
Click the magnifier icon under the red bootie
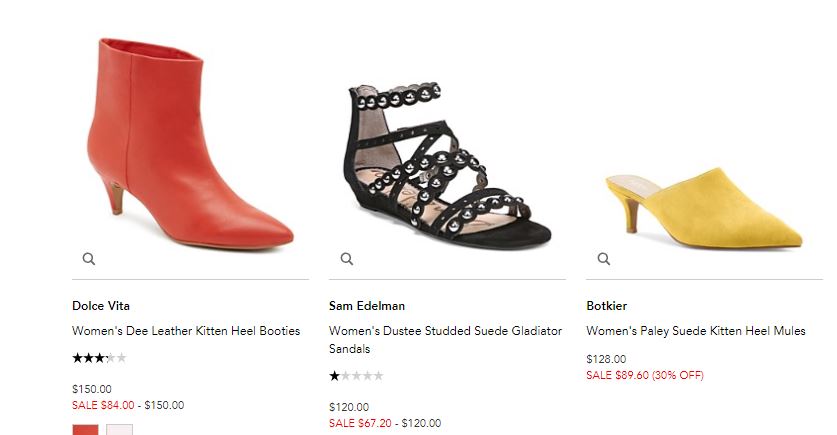tap(89, 259)
